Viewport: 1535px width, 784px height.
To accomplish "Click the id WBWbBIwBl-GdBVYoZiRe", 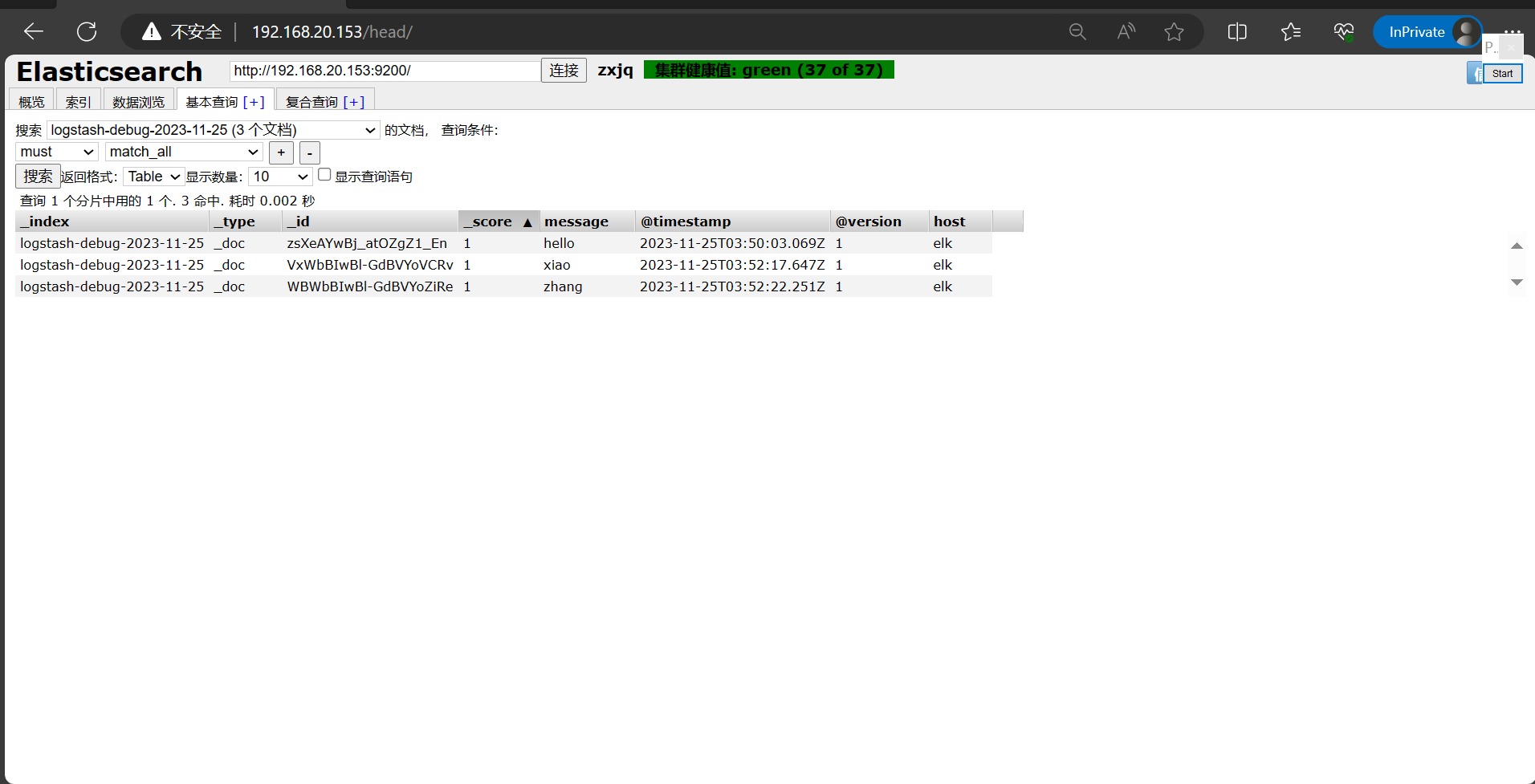I will coord(370,286).
